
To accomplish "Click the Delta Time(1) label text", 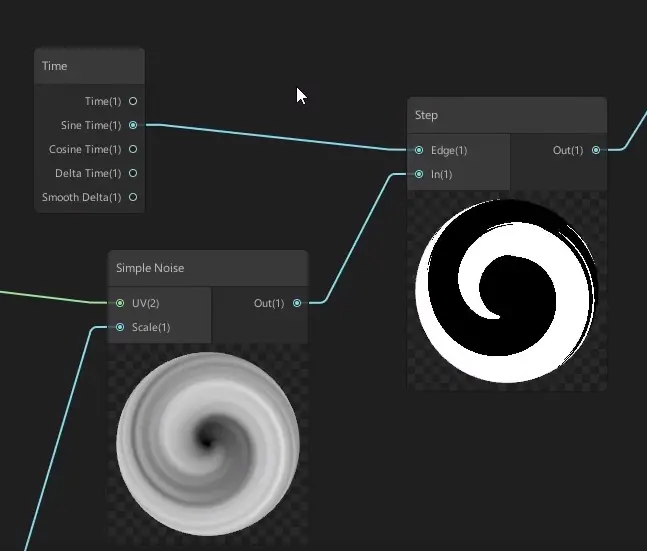I will tap(88, 173).
